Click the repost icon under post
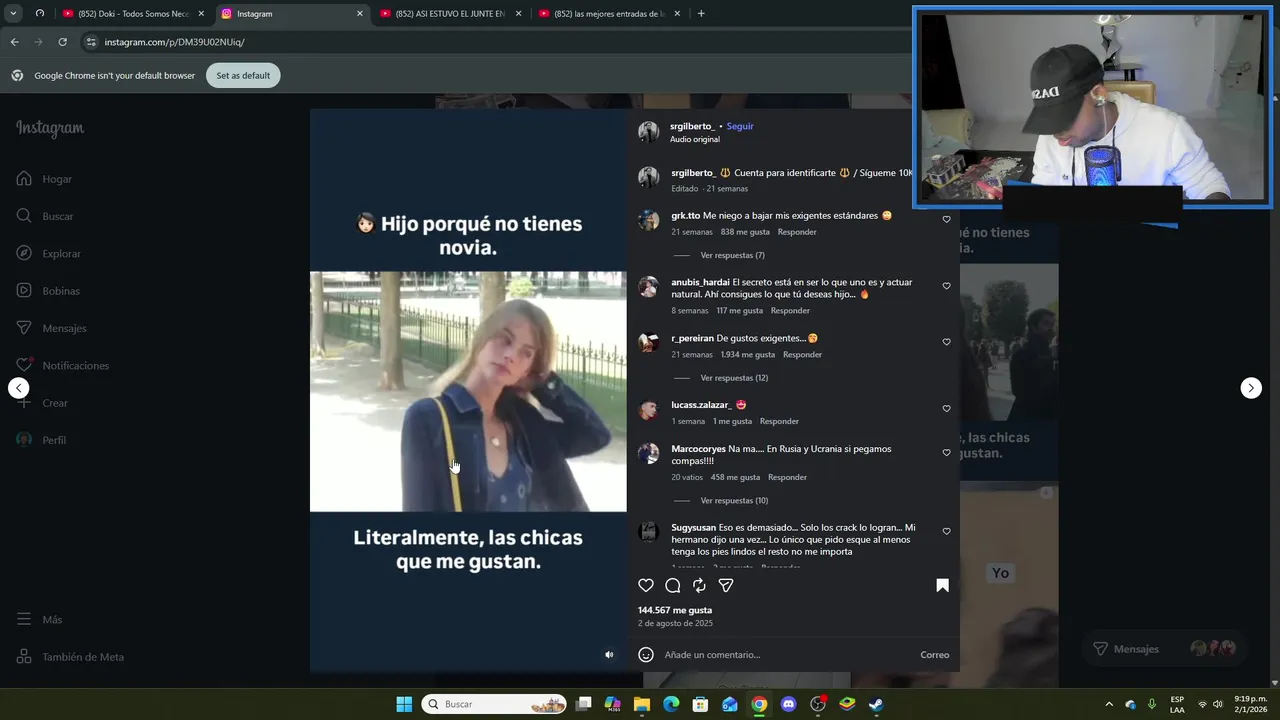Image resolution: width=1280 pixels, height=720 pixels. point(699,585)
